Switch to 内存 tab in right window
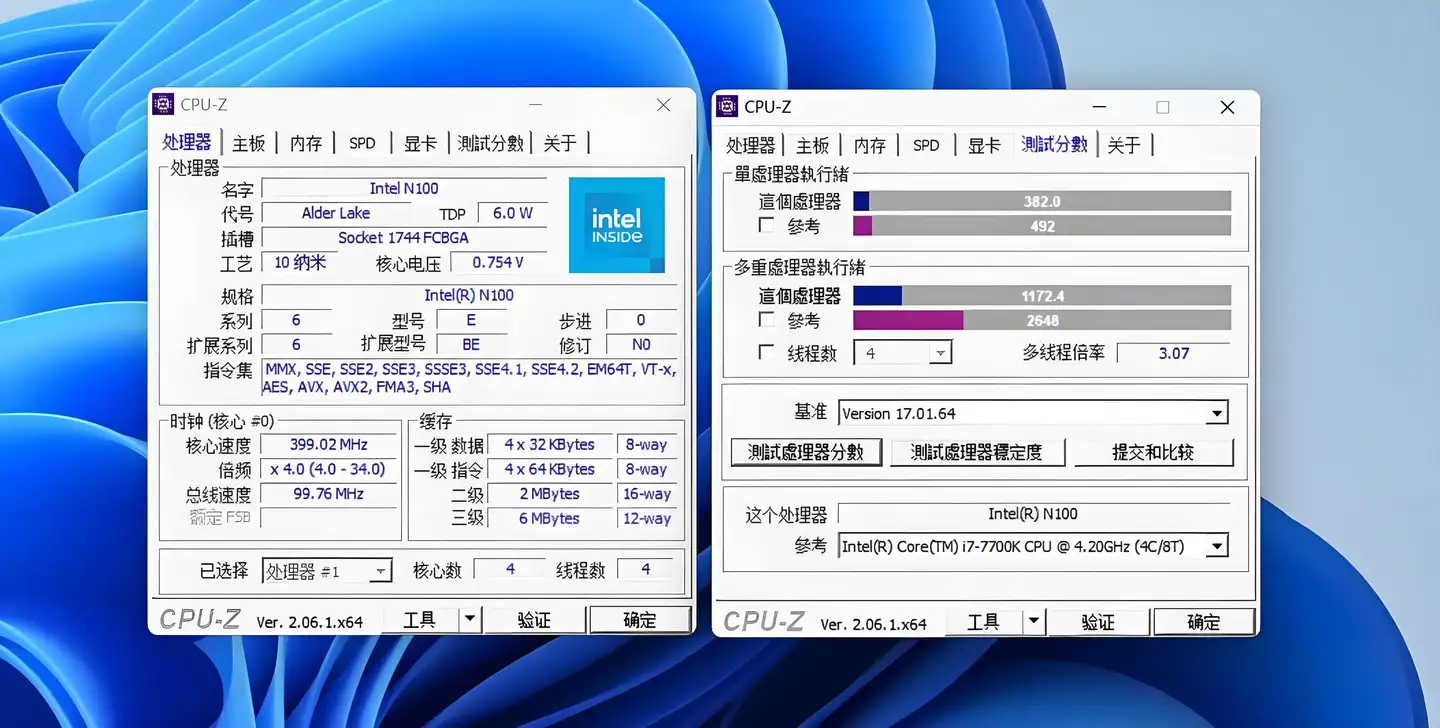Image resolution: width=1440 pixels, height=728 pixels. tap(870, 145)
